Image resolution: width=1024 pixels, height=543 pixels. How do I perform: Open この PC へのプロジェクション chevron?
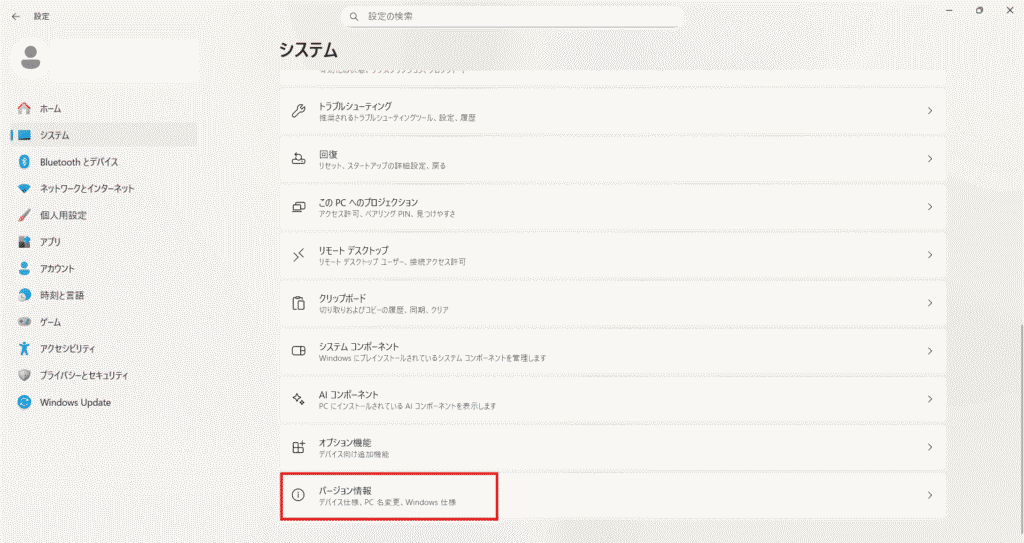tap(930, 207)
